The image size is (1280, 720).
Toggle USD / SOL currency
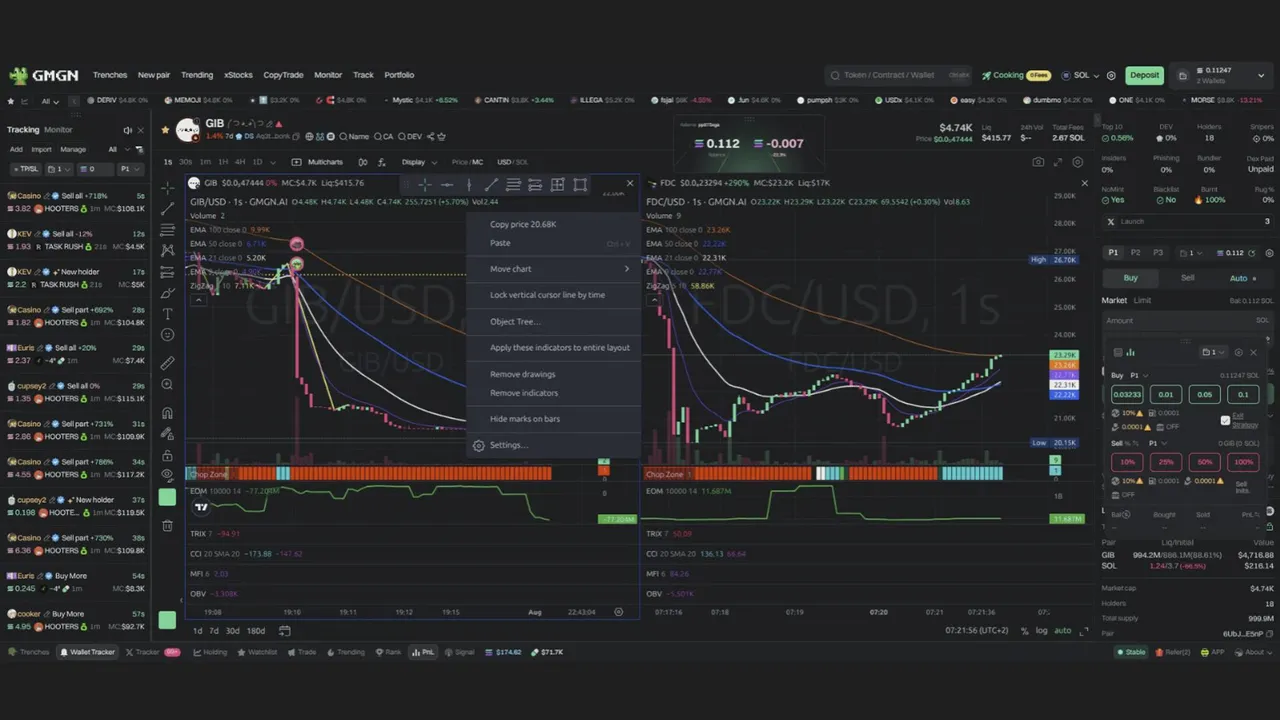512,162
